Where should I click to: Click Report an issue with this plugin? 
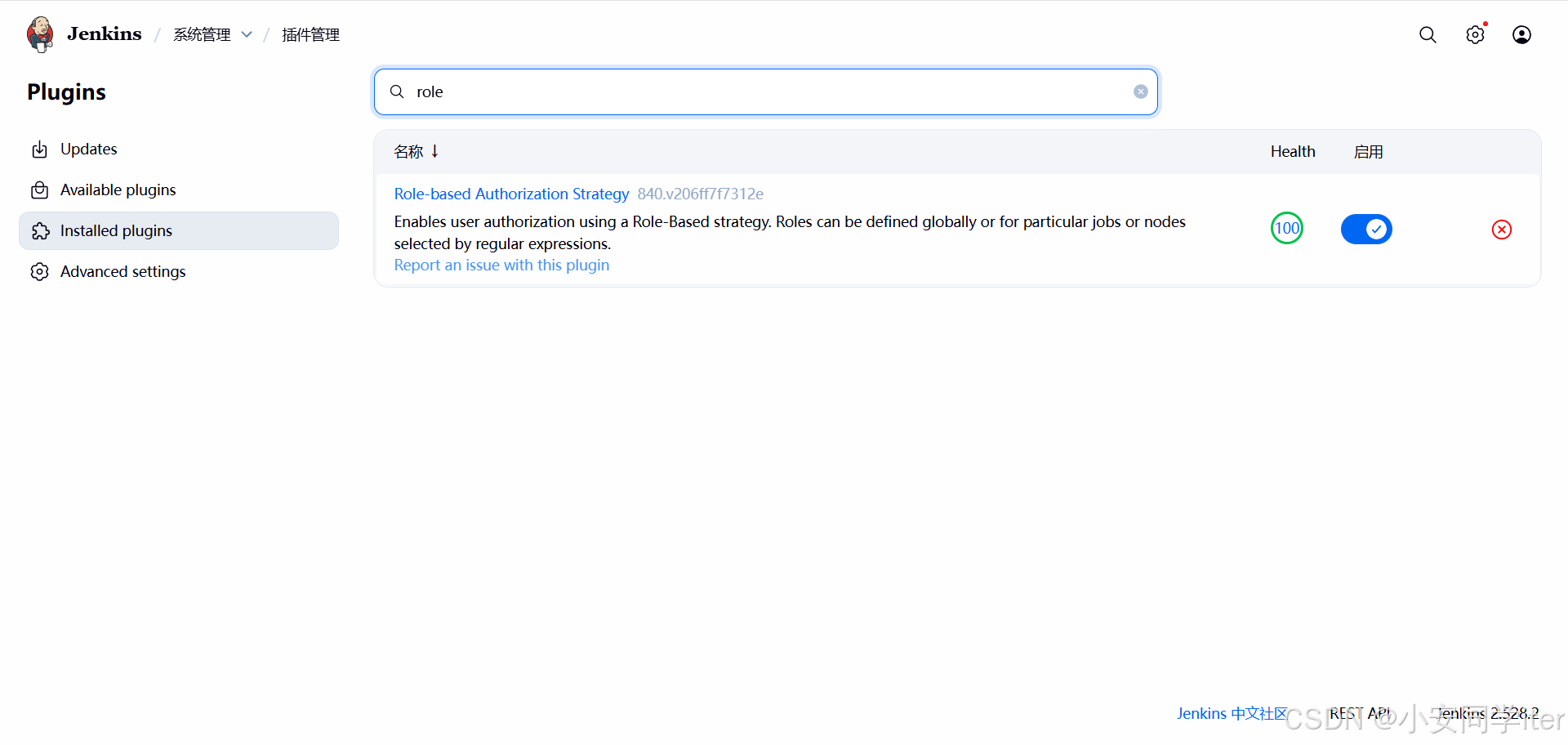[501, 265]
